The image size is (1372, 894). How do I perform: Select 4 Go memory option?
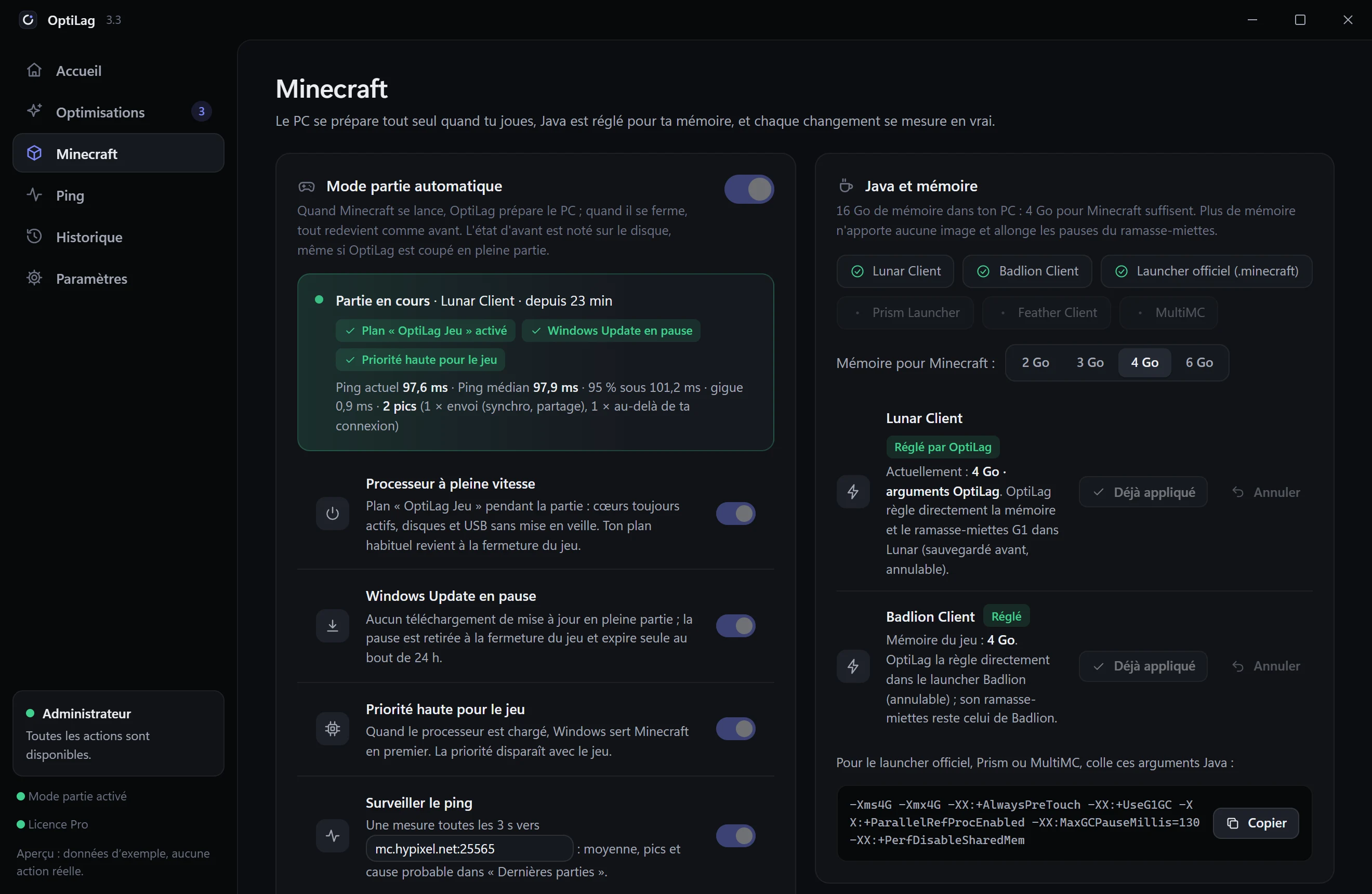pyautogui.click(x=1145, y=363)
